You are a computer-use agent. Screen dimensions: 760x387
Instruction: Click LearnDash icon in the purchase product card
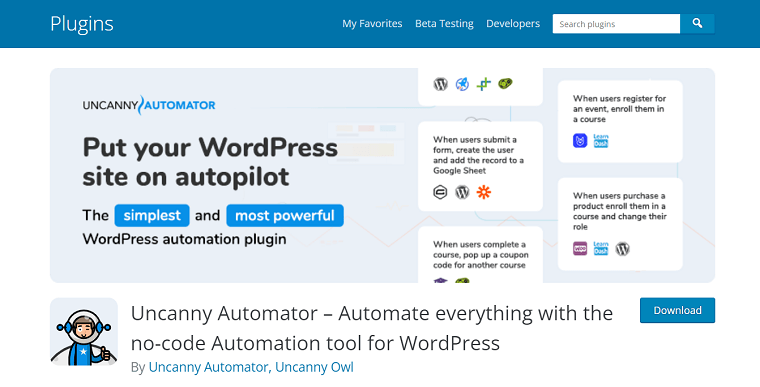click(601, 248)
